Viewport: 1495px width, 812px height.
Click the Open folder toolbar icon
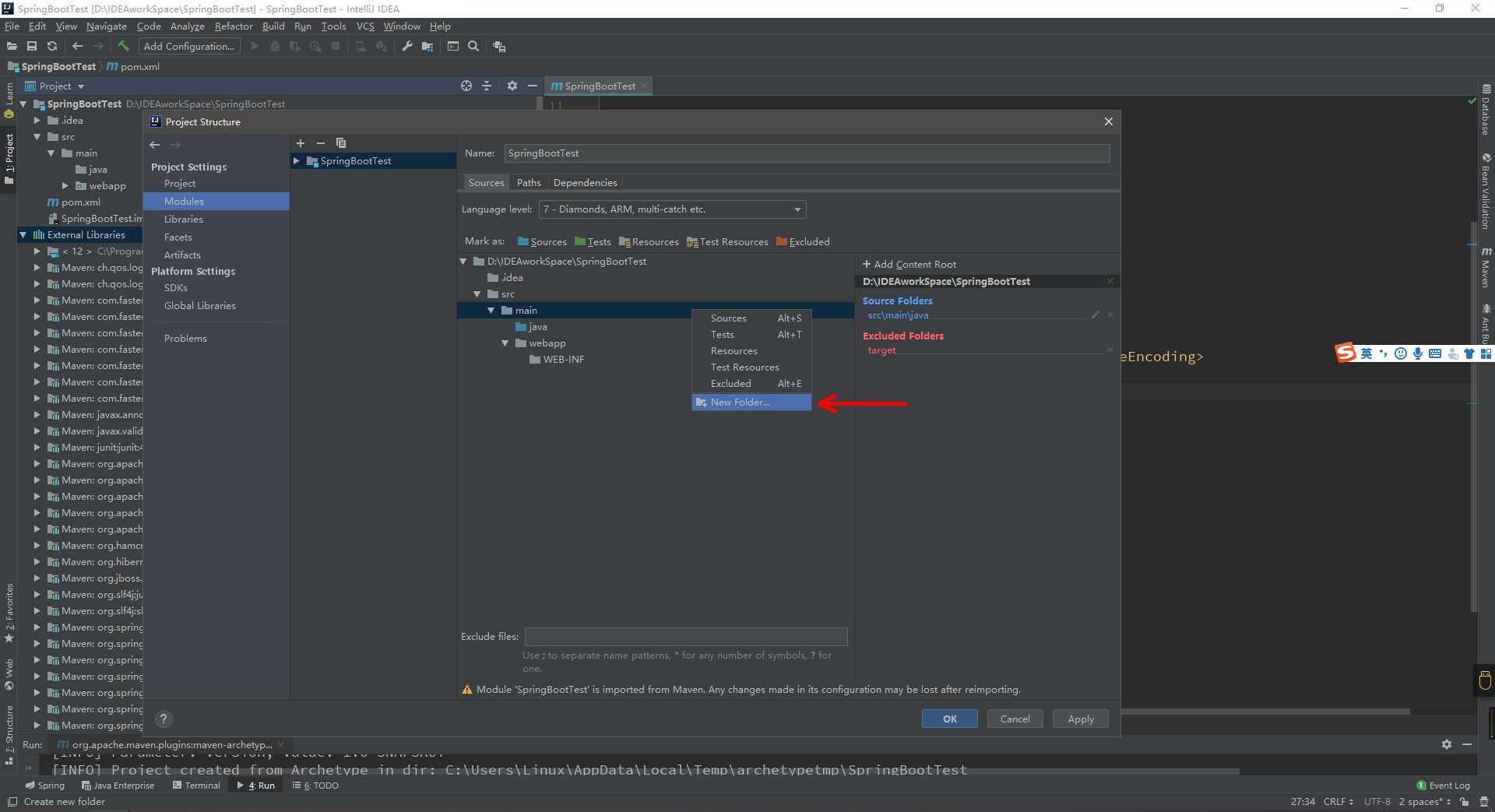click(12, 47)
